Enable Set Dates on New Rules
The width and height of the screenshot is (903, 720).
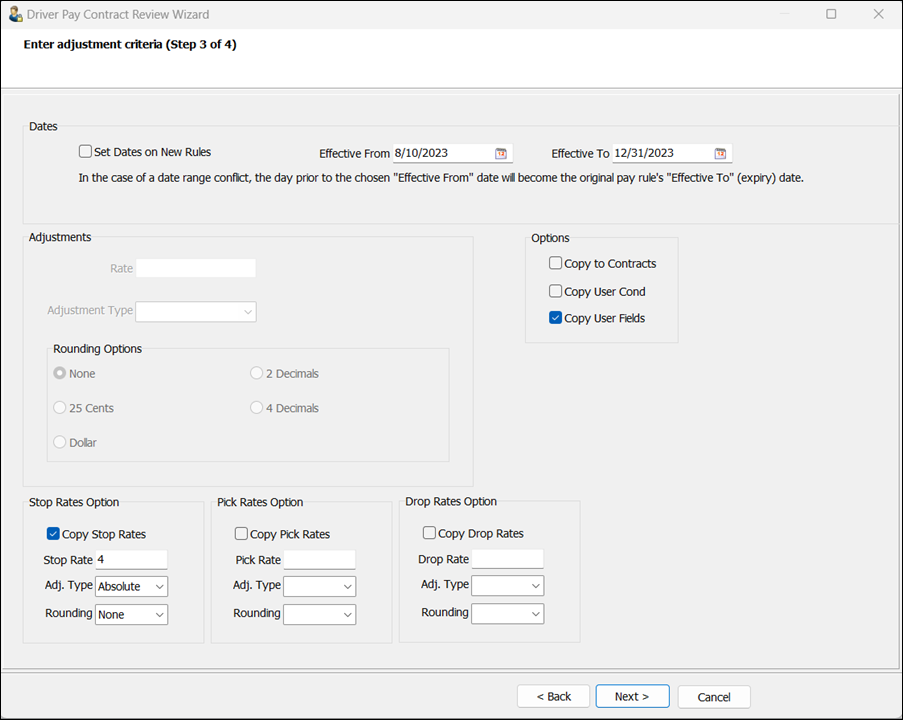pos(86,152)
